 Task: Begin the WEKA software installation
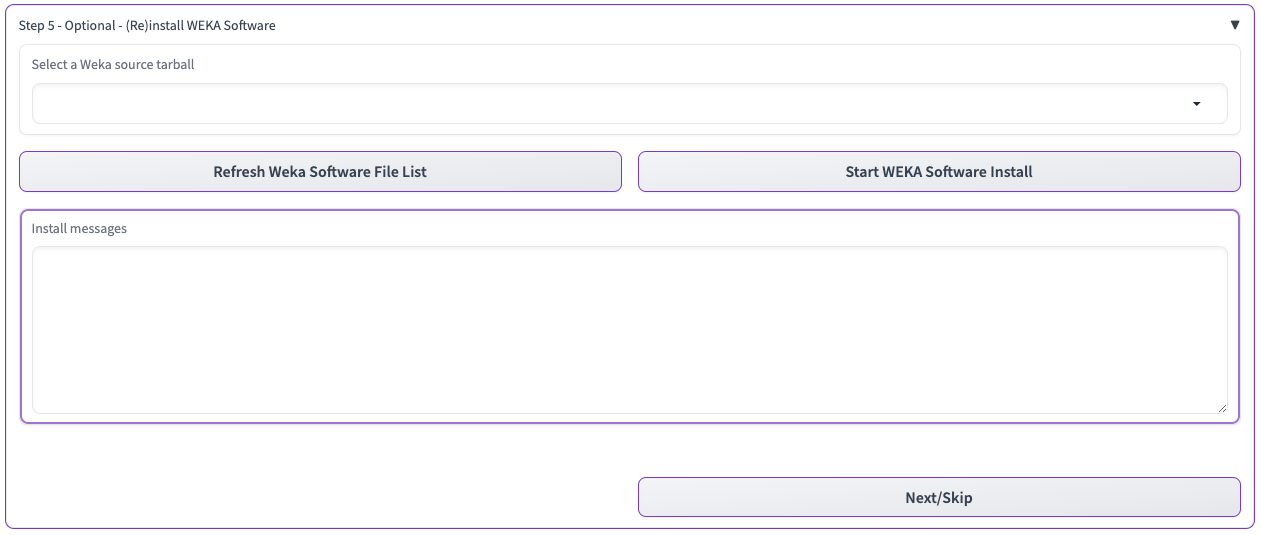938,172
